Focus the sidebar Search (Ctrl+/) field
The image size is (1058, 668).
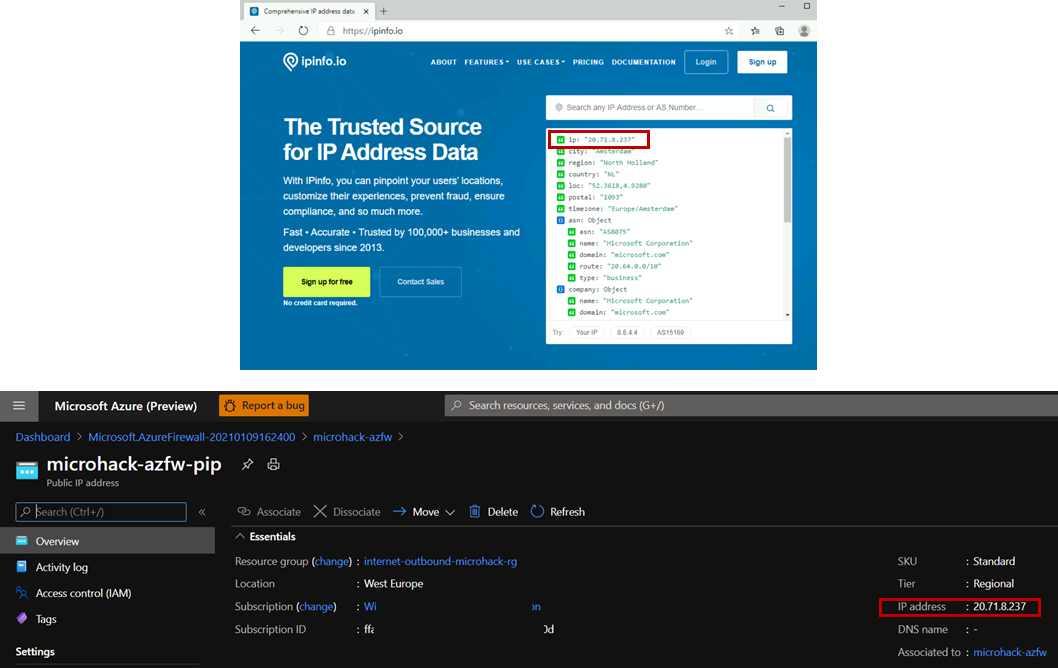(x=101, y=511)
